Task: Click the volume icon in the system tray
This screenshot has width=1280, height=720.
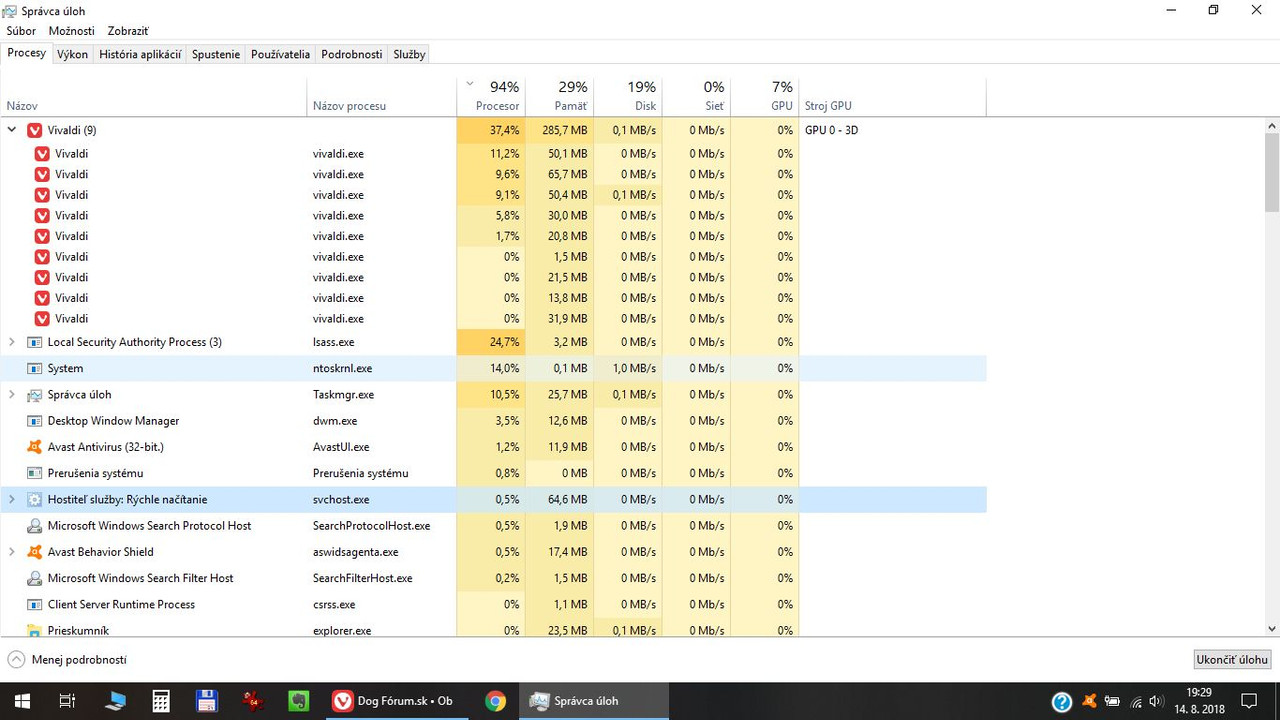Action: (1156, 701)
